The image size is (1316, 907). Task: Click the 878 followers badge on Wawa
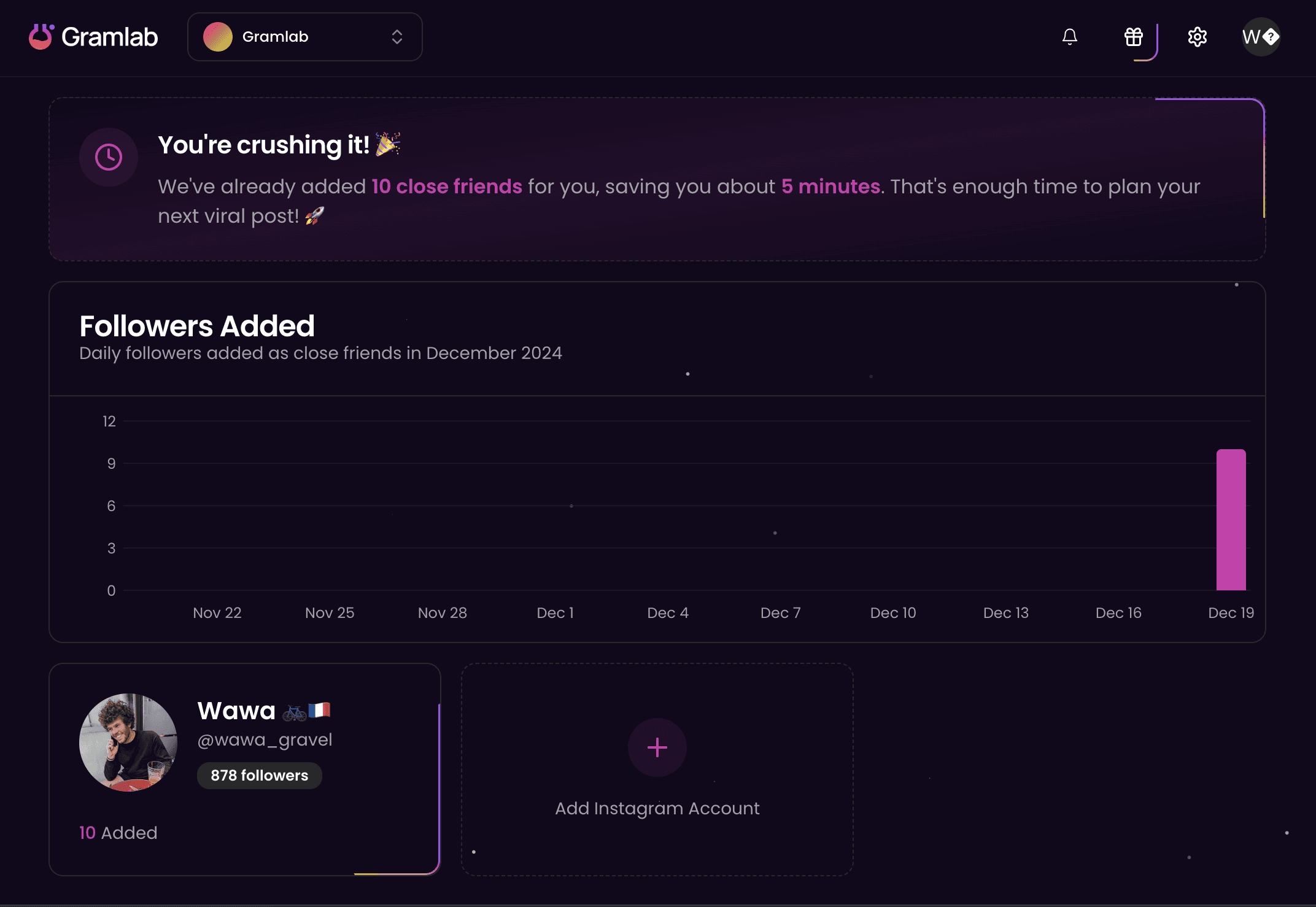click(x=260, y=775)
